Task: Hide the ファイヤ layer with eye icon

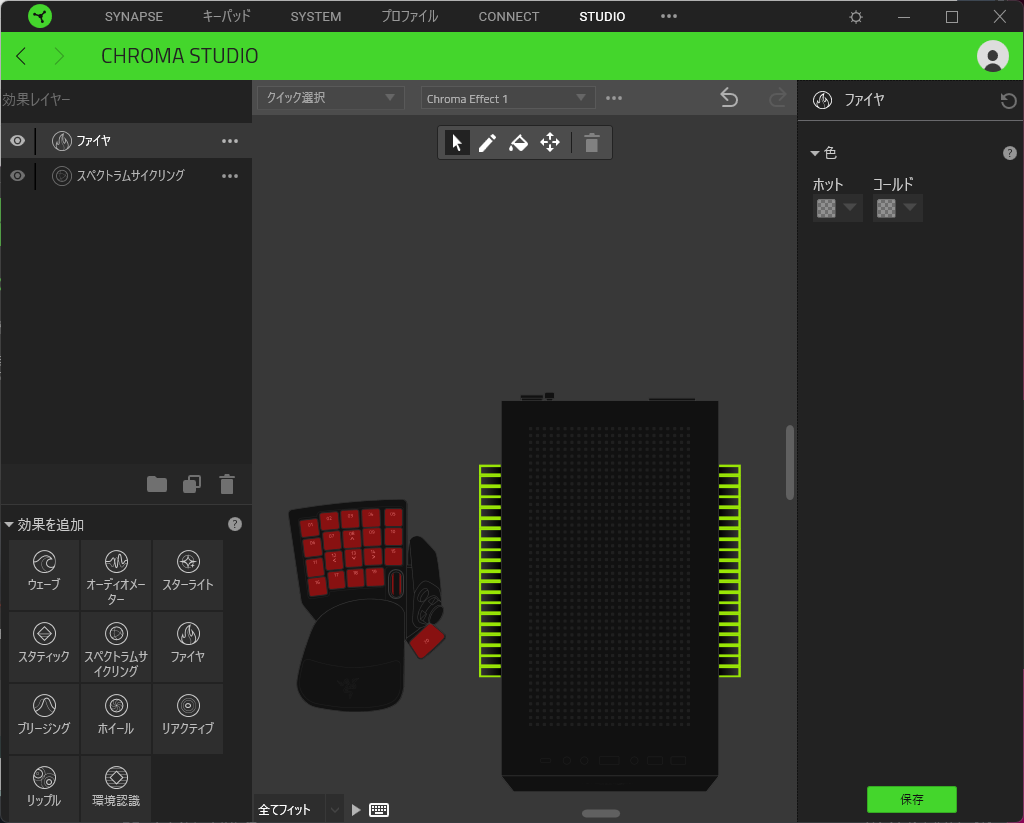Action: tap(17, 141)
